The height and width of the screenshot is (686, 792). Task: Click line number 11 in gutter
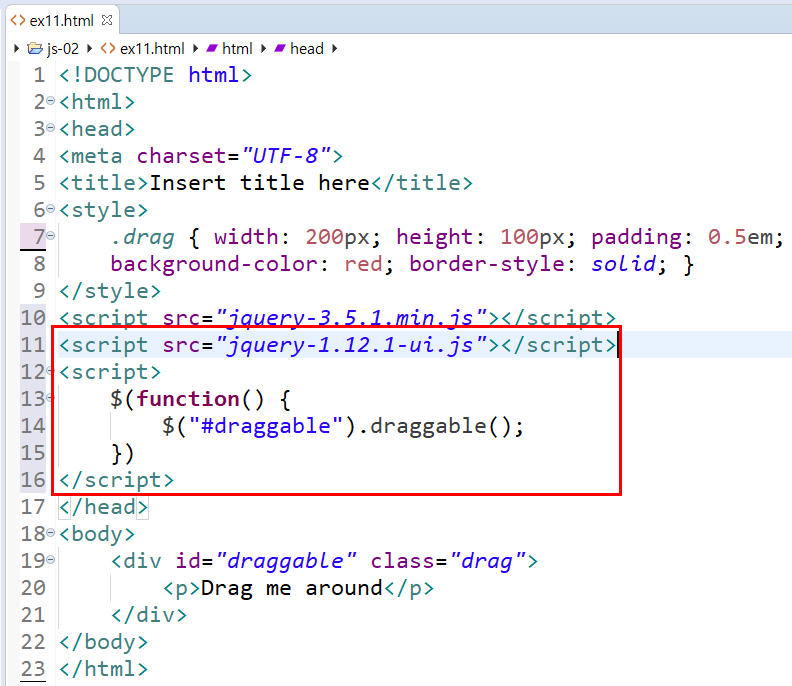pyautogui.click(x=33, y=345)
